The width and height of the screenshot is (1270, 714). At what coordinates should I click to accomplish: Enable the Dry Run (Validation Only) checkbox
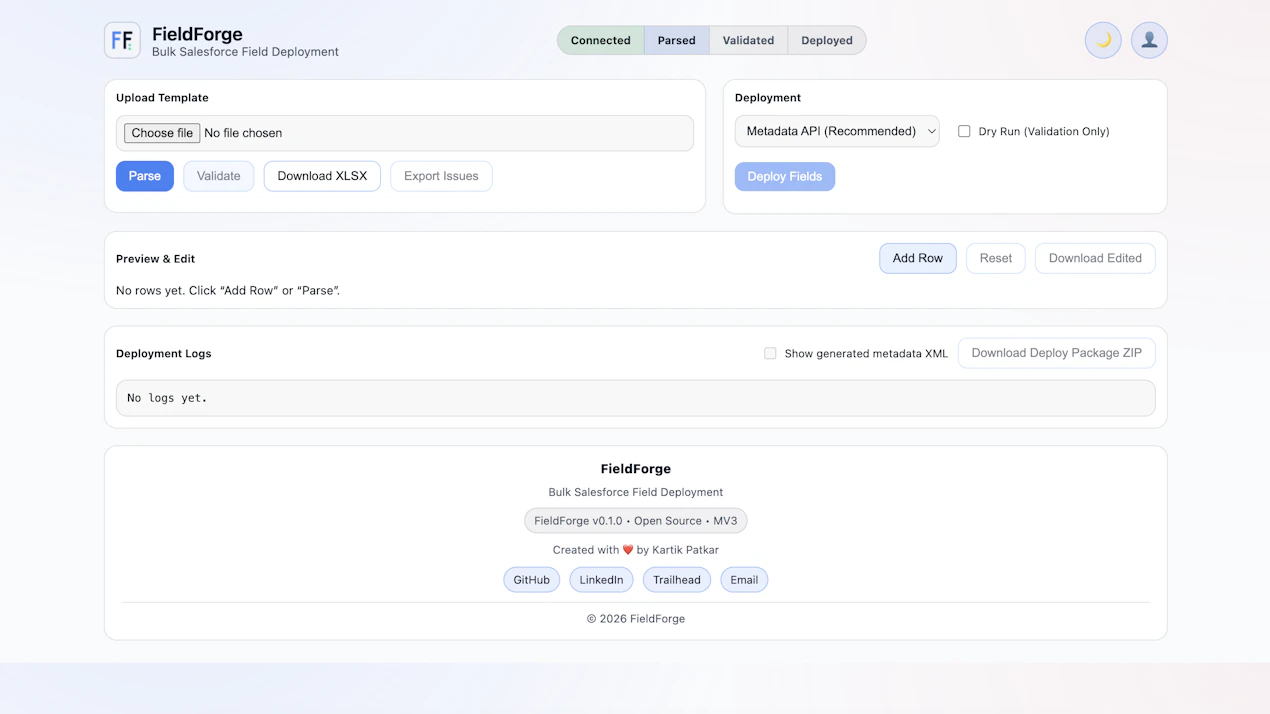point(964,131)
